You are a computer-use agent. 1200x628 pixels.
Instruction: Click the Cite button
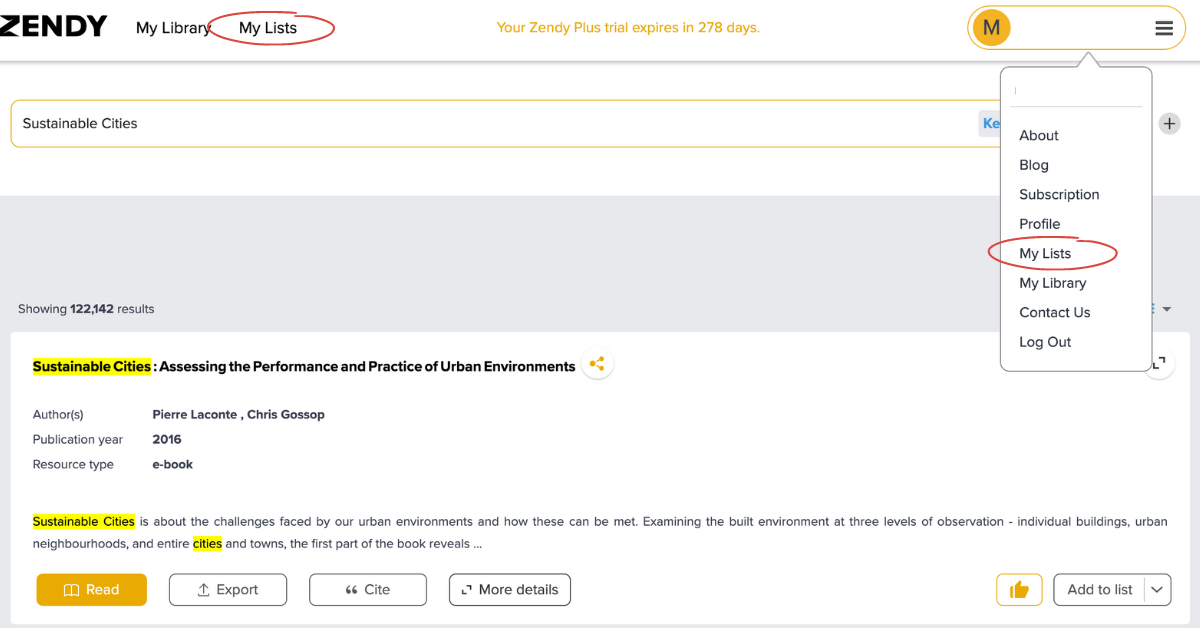click(x=368, y=590)
